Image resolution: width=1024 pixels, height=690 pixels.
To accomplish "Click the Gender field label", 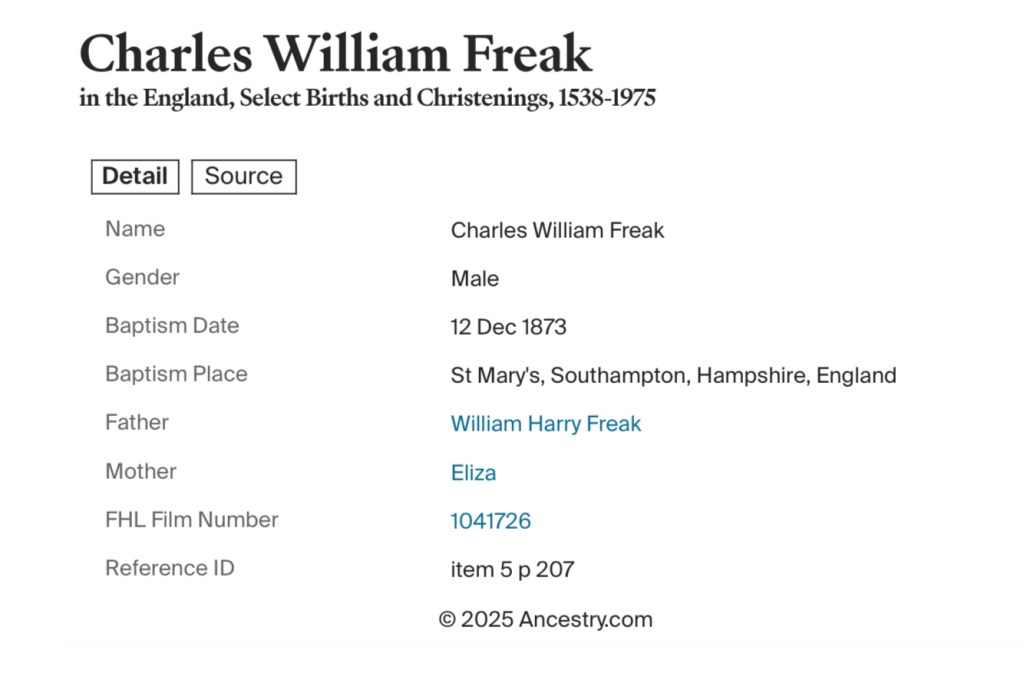I will 142,277.
